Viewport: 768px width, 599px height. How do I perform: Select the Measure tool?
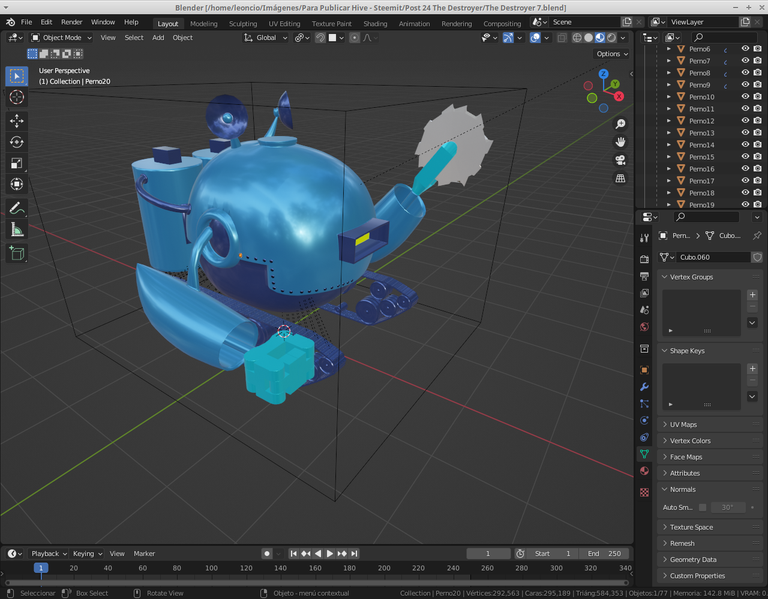pos(17,230)
